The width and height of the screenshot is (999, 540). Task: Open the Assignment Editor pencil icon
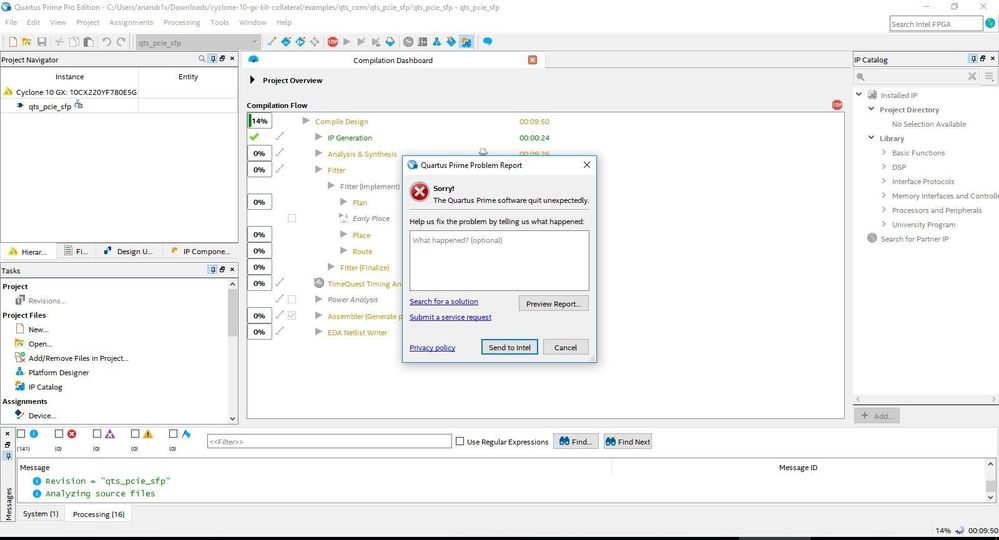pyautogui.click(x=271, y=42)
